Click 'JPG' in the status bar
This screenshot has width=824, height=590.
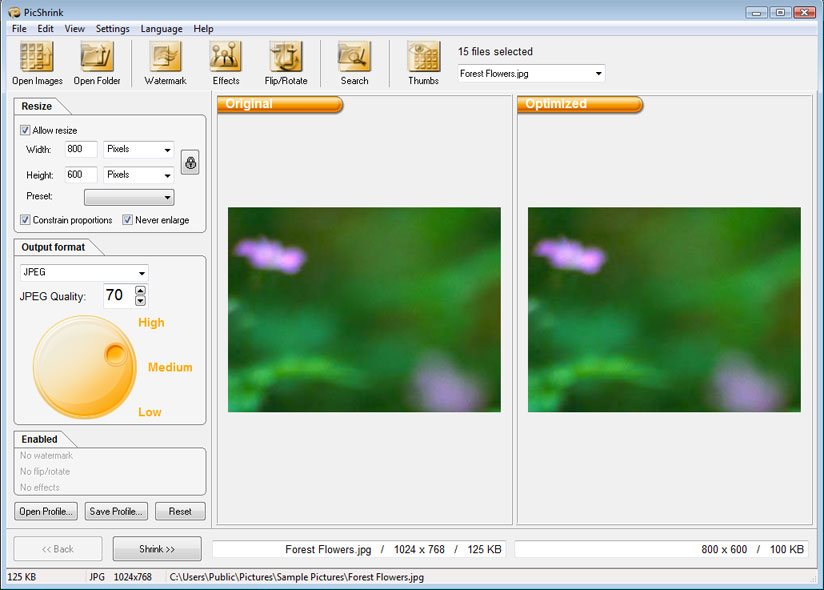pyautogui.click(x=97, y=577)
